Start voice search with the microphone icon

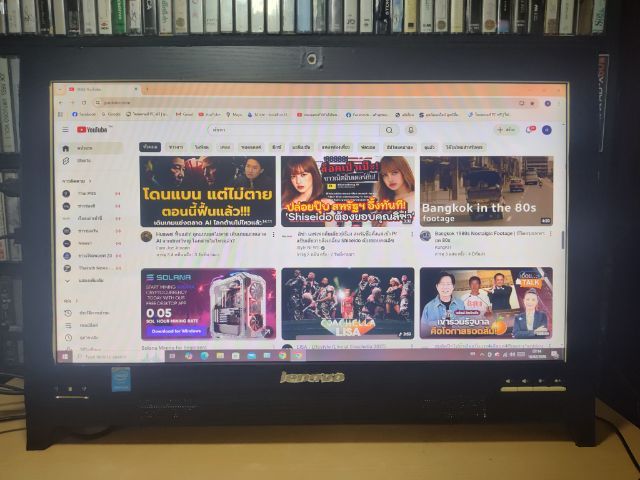tap(411, 130)
